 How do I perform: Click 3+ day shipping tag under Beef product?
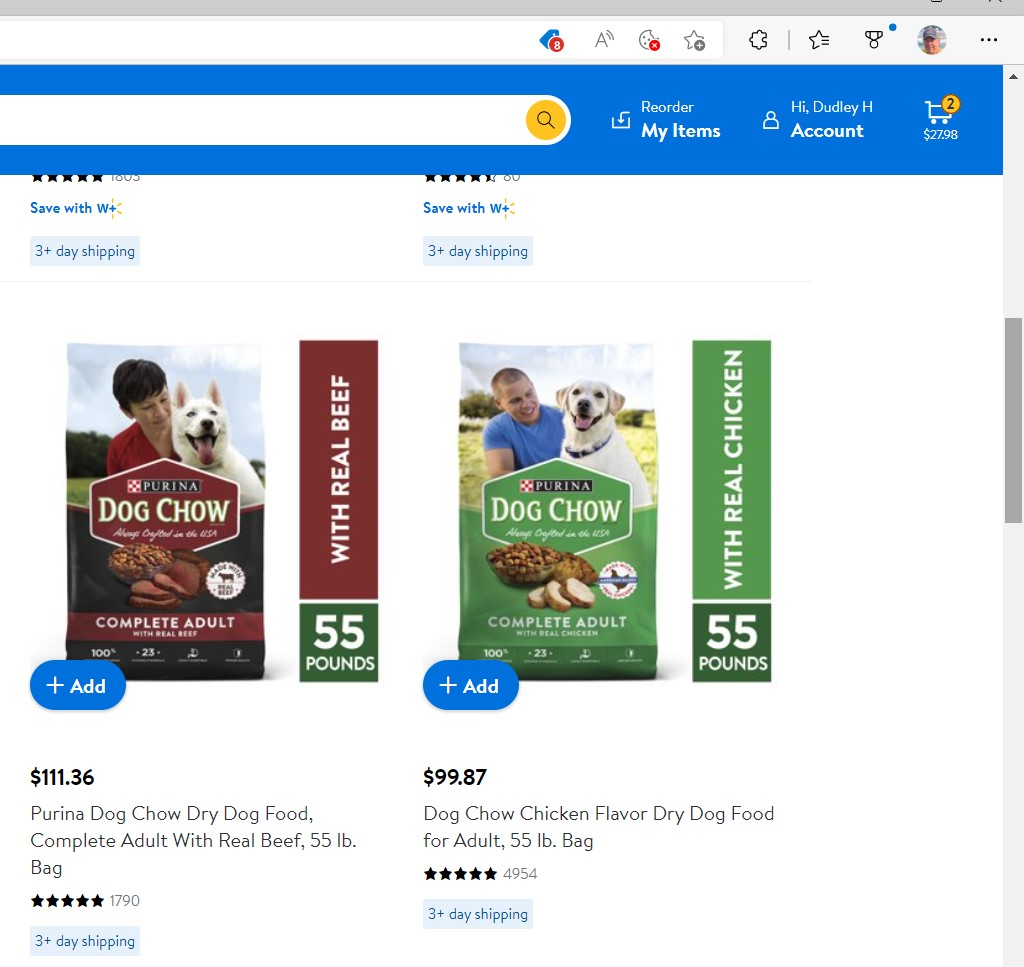pyautogui.click(x=85, y=941)
